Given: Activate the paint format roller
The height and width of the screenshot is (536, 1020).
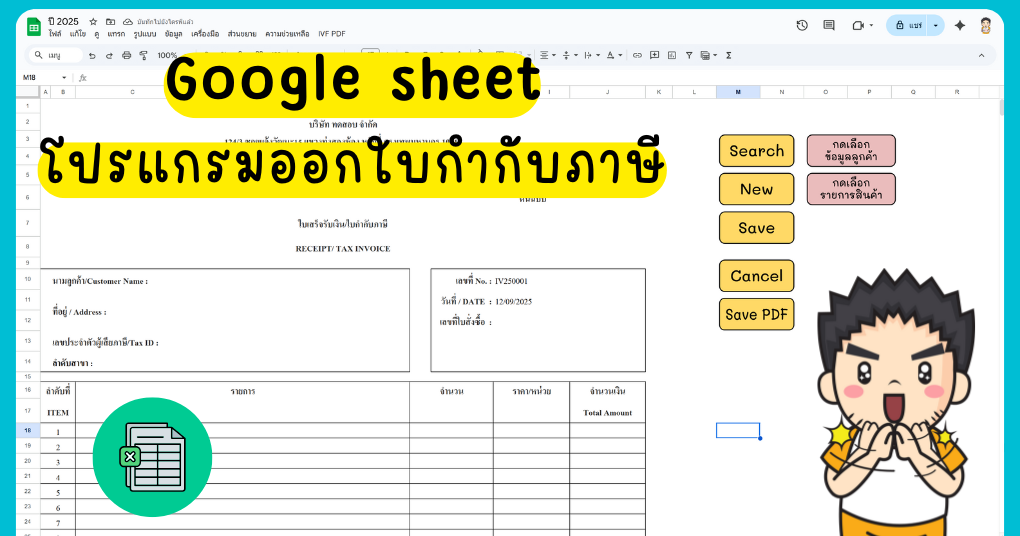Looking at the screenshot, I should [x=143, y=56].
